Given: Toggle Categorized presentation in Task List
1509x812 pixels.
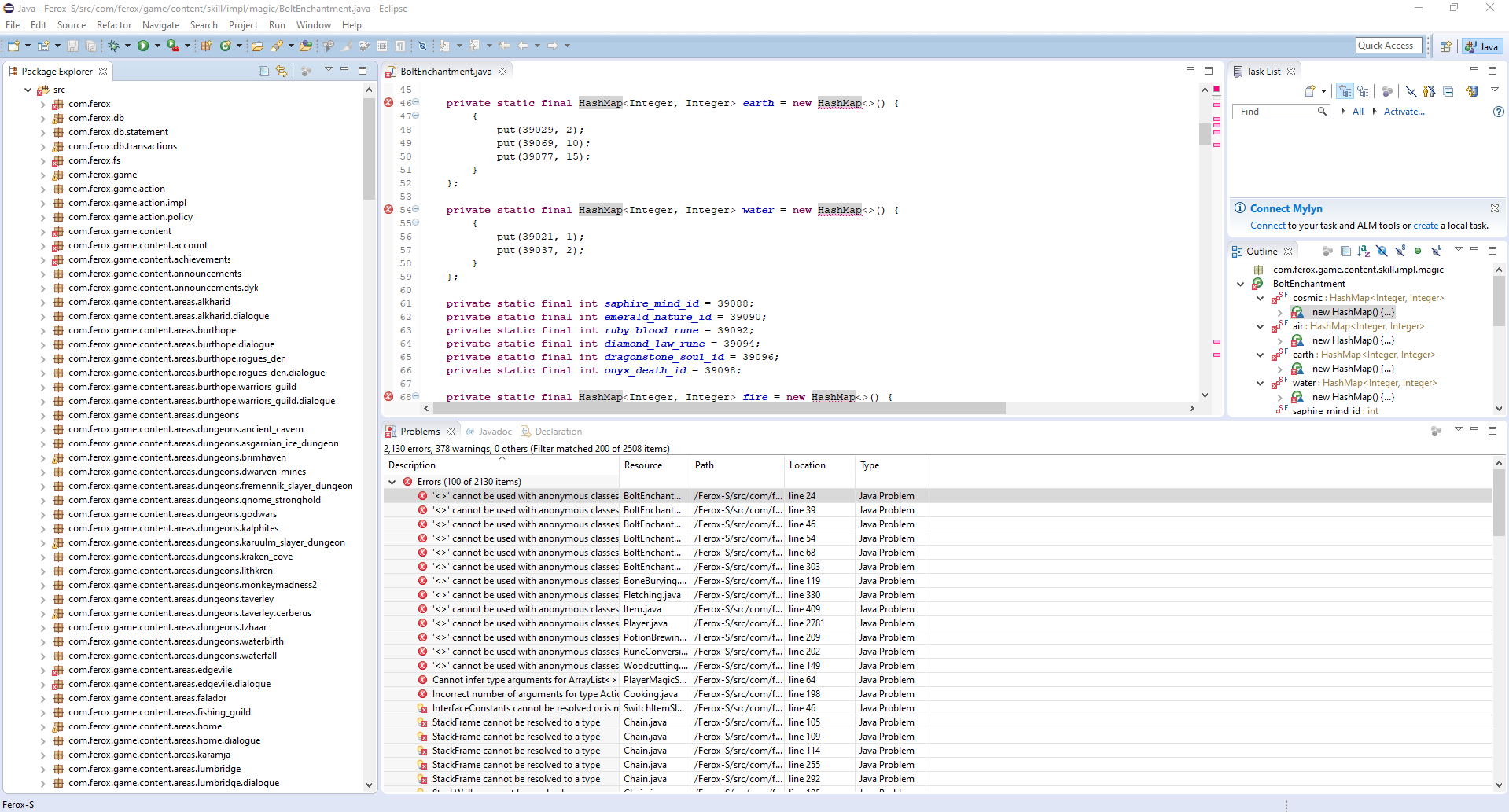Looking at the screenshot, I should coord(1345,91).
